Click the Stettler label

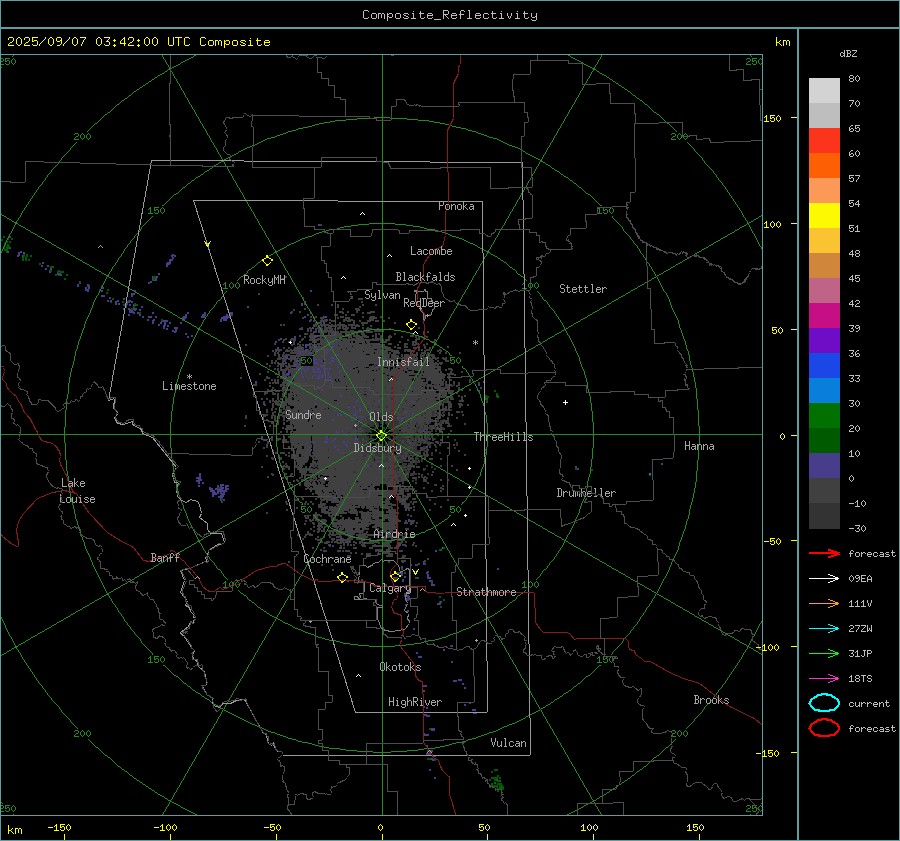(x=583, y=289)
